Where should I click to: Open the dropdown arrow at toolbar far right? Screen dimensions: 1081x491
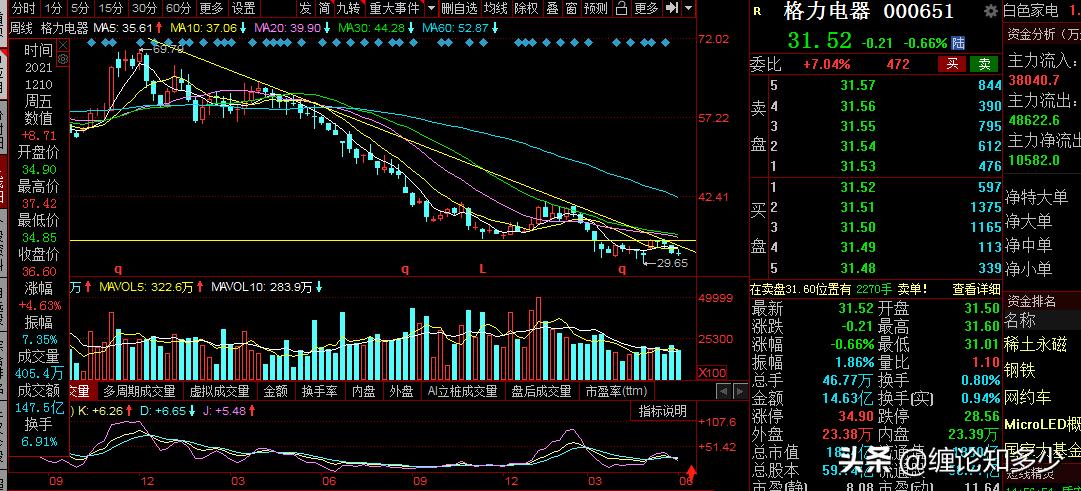point(687,8)
